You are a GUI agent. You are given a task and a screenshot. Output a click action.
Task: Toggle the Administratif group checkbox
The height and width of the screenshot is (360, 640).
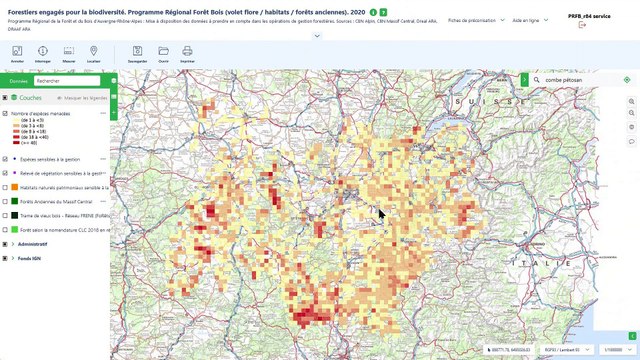coord(5,244)
